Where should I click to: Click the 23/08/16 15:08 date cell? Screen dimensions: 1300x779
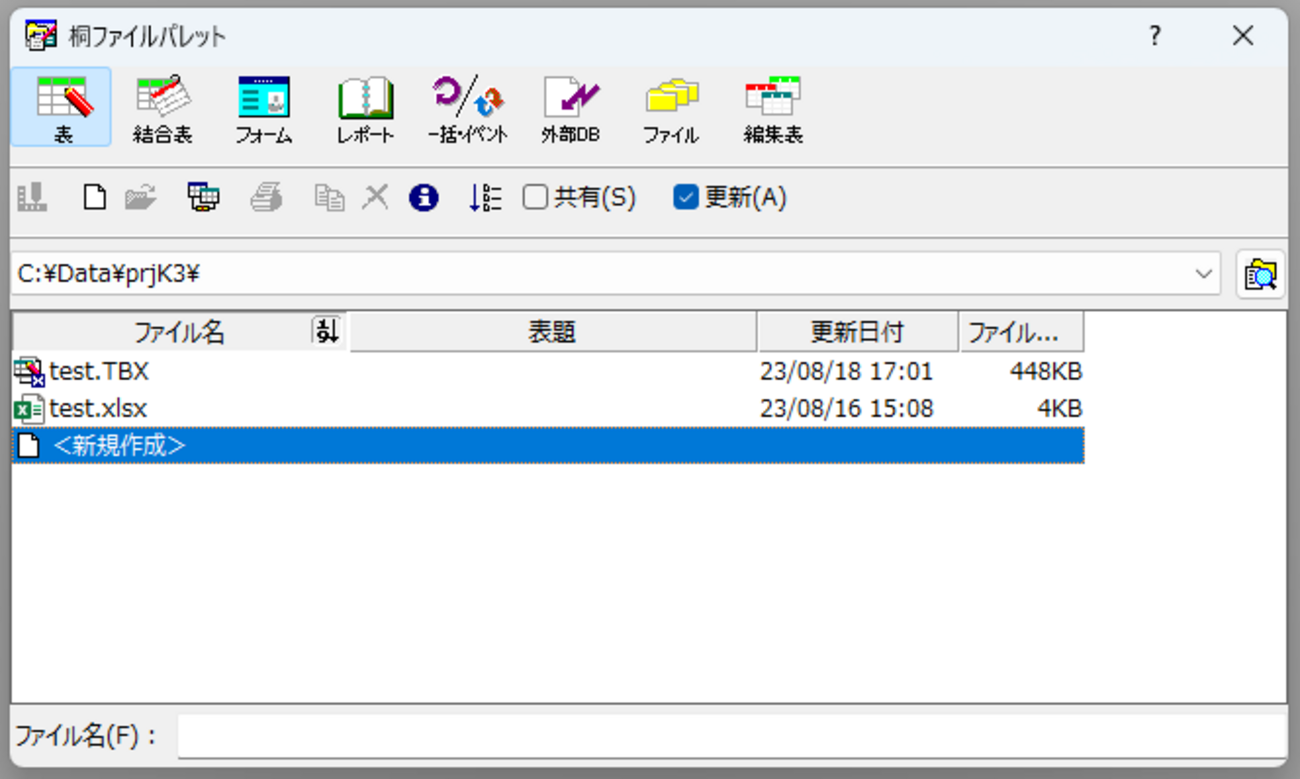(846, 409)
